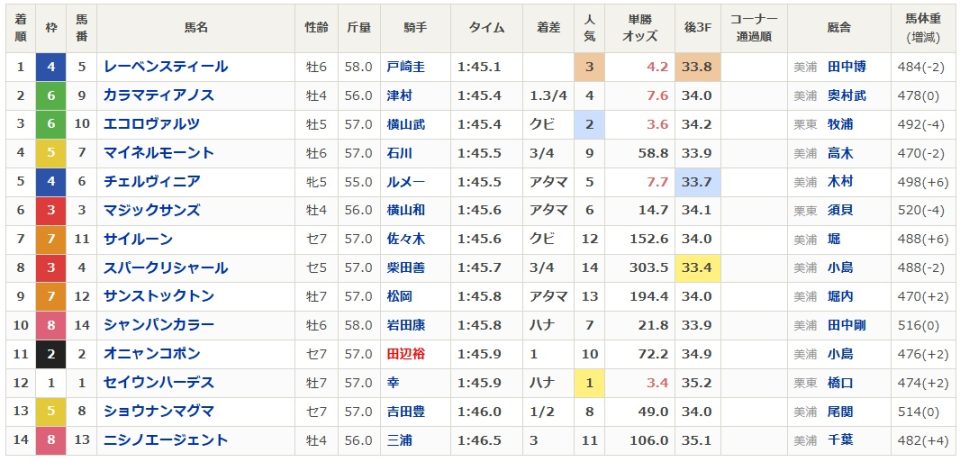Click the タイム column header
Image resolution: width=960 pixels, height=462 pixels.
pyautogui.click(x=487, y=29)
